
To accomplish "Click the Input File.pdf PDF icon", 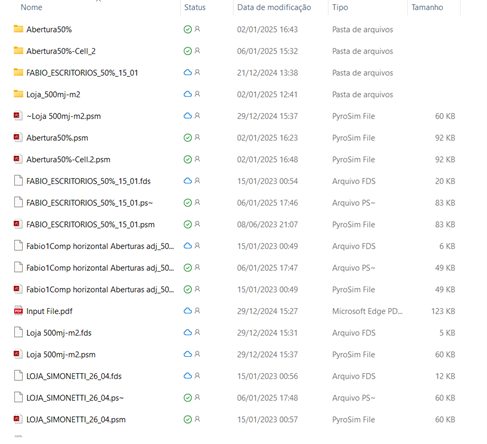I will coord(18,311).
